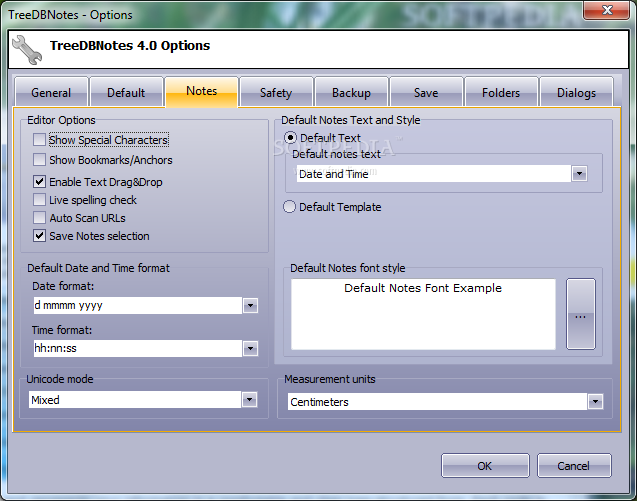Click the Mixed unicode mode field
The height and width of the screenshot is (501, 637).
[135, 399]
